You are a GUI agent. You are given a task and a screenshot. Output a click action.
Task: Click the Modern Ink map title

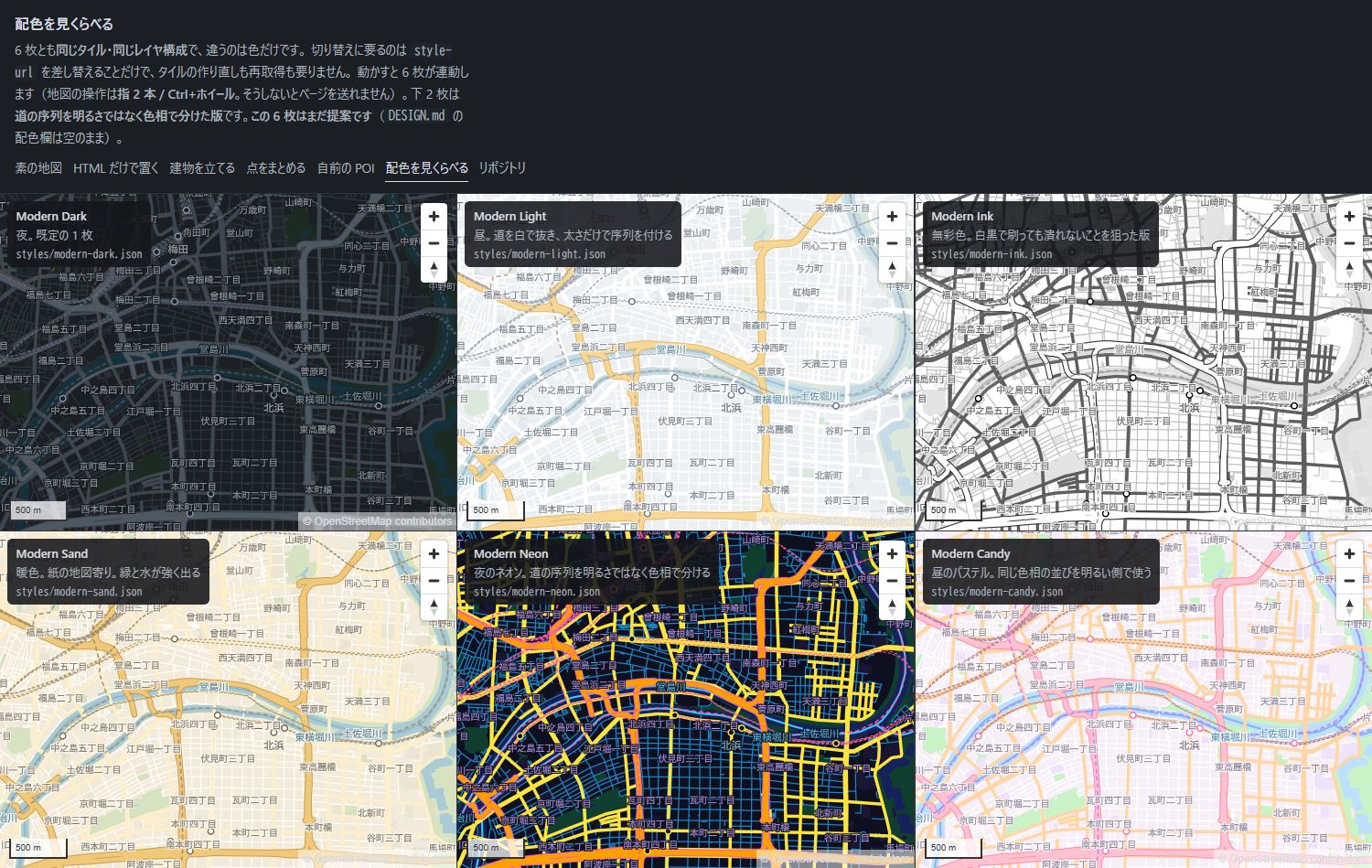962,217
